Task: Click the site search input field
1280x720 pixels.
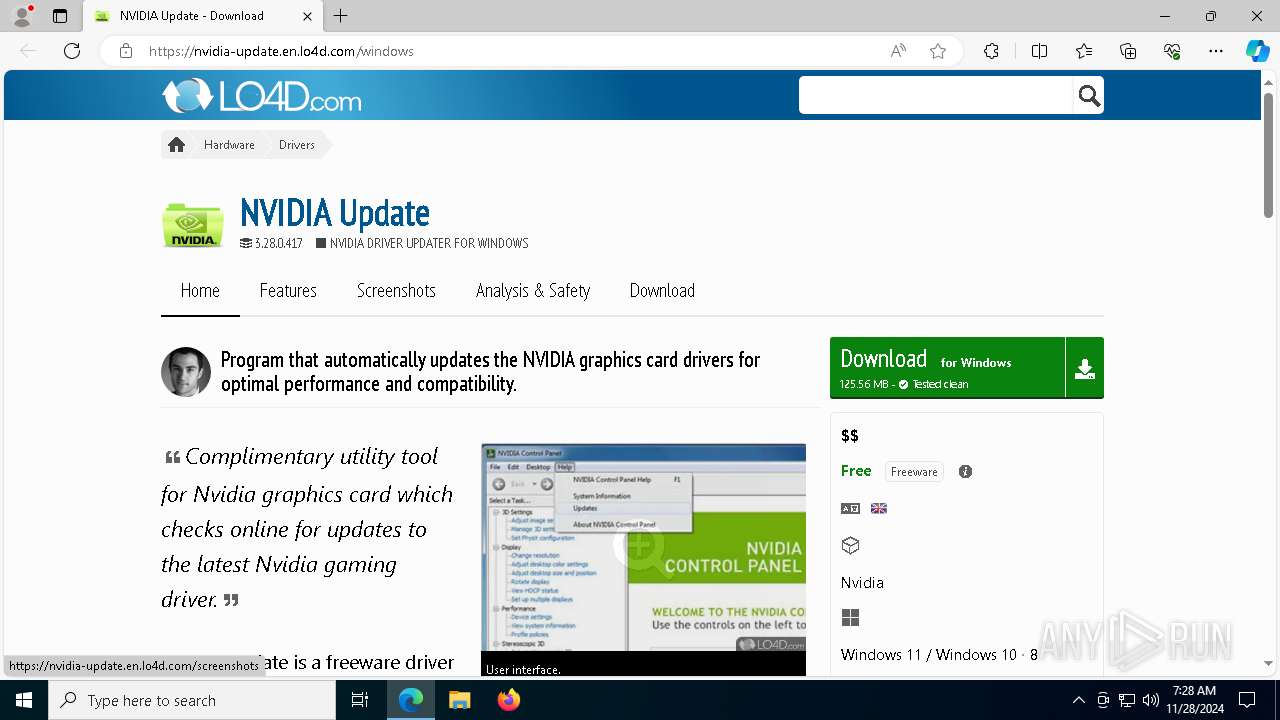Action: tap(936, 95)
